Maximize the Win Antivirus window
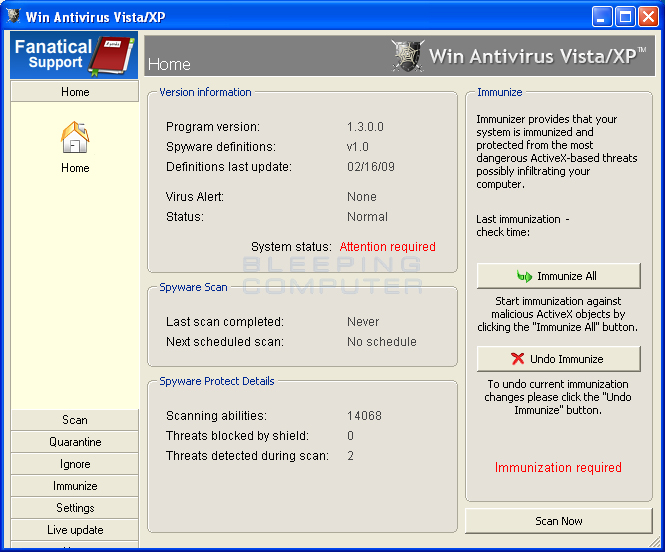This screenshot has height=552, width=665. (x=625, y=17)
